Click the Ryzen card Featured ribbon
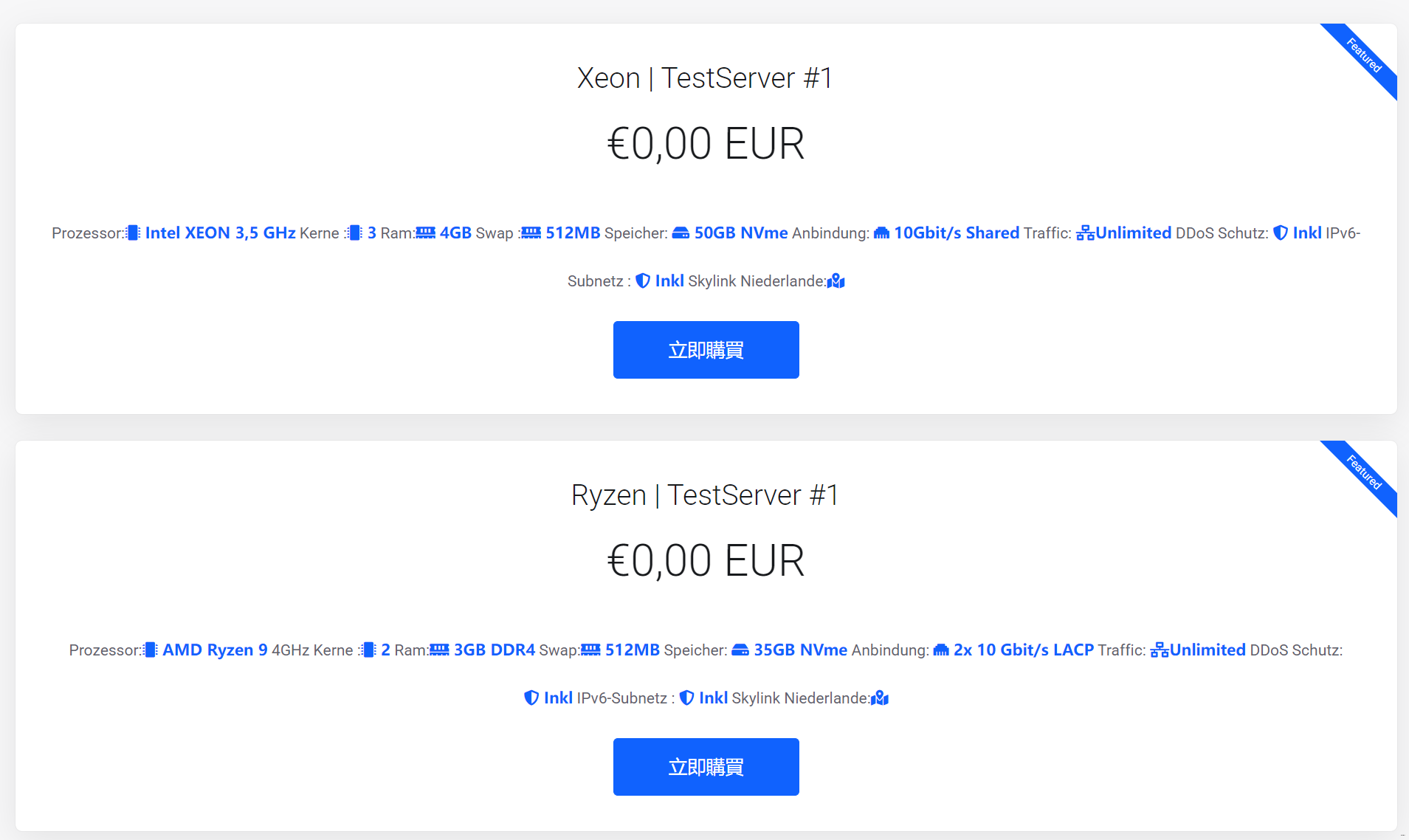The width and height of the screenshot is (1409, 840). (1364, 473)
